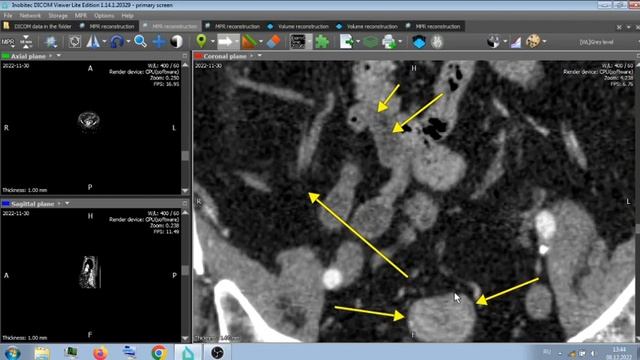640x360 pixels.
Task: Click the slab thickness toolbar icon
Action: [x=26, y=42]
